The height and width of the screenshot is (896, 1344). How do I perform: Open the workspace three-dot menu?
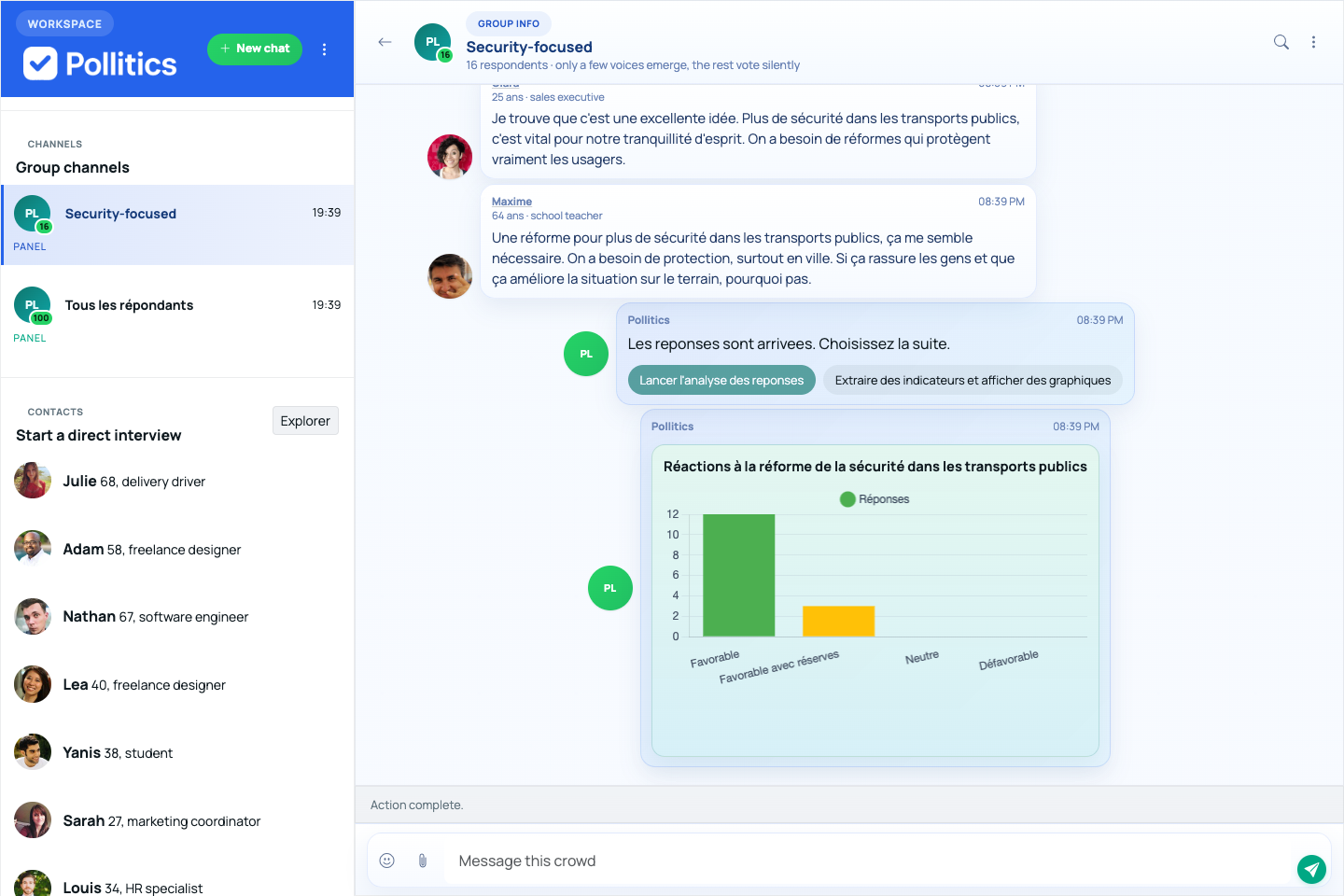[x=324, y=49]
